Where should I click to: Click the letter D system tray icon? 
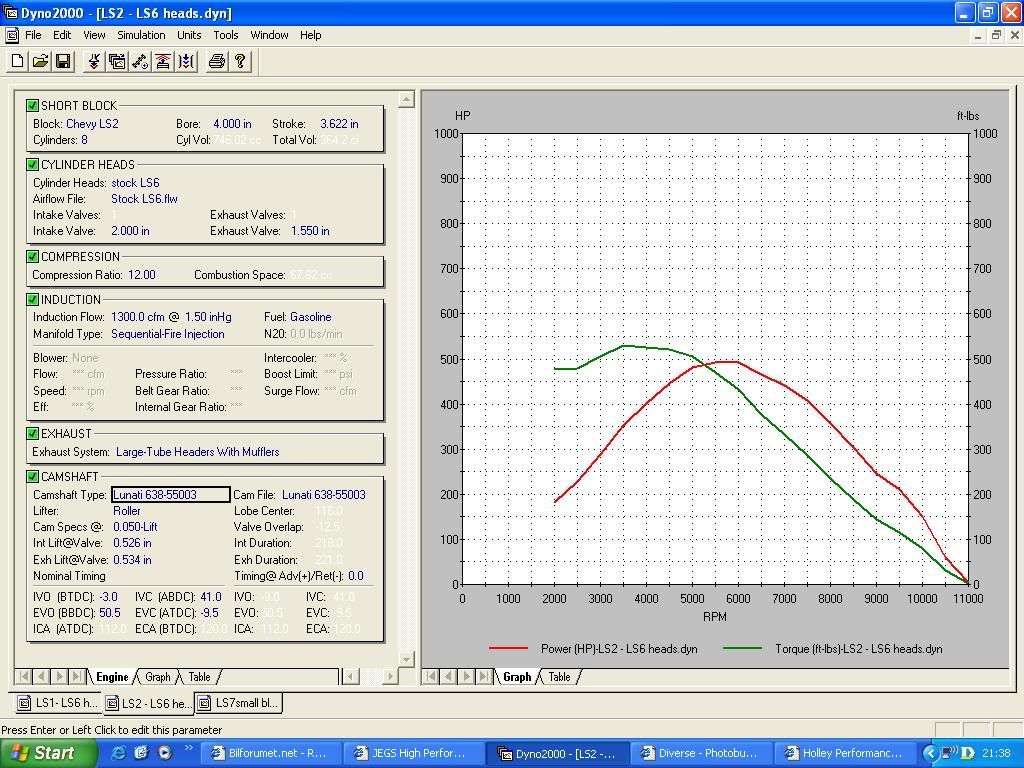[968, 753]
